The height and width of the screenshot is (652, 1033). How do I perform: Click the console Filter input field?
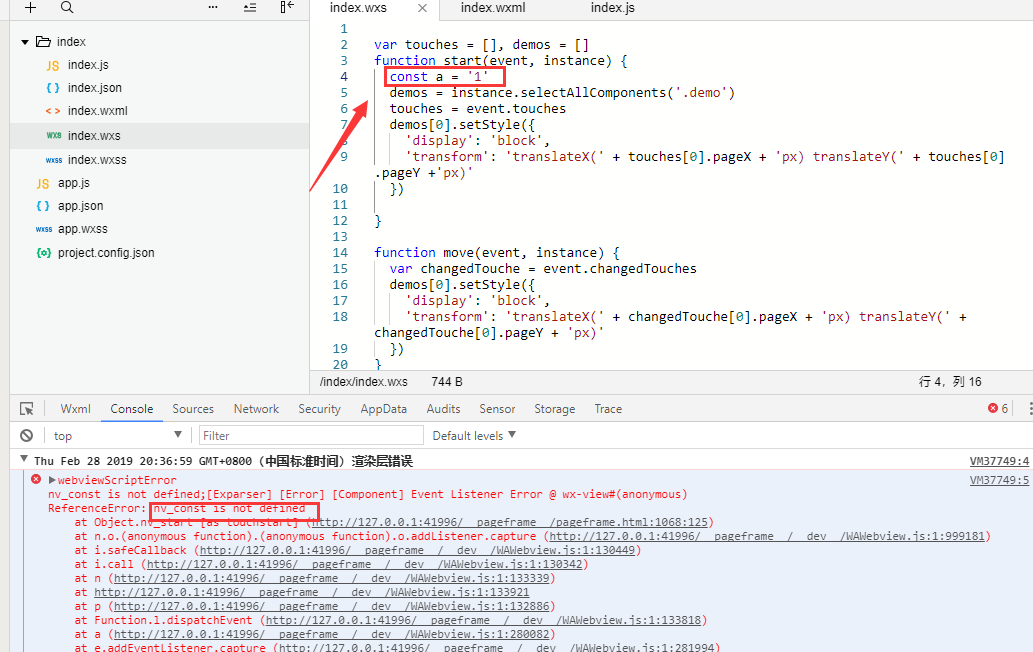pos(311,435)
